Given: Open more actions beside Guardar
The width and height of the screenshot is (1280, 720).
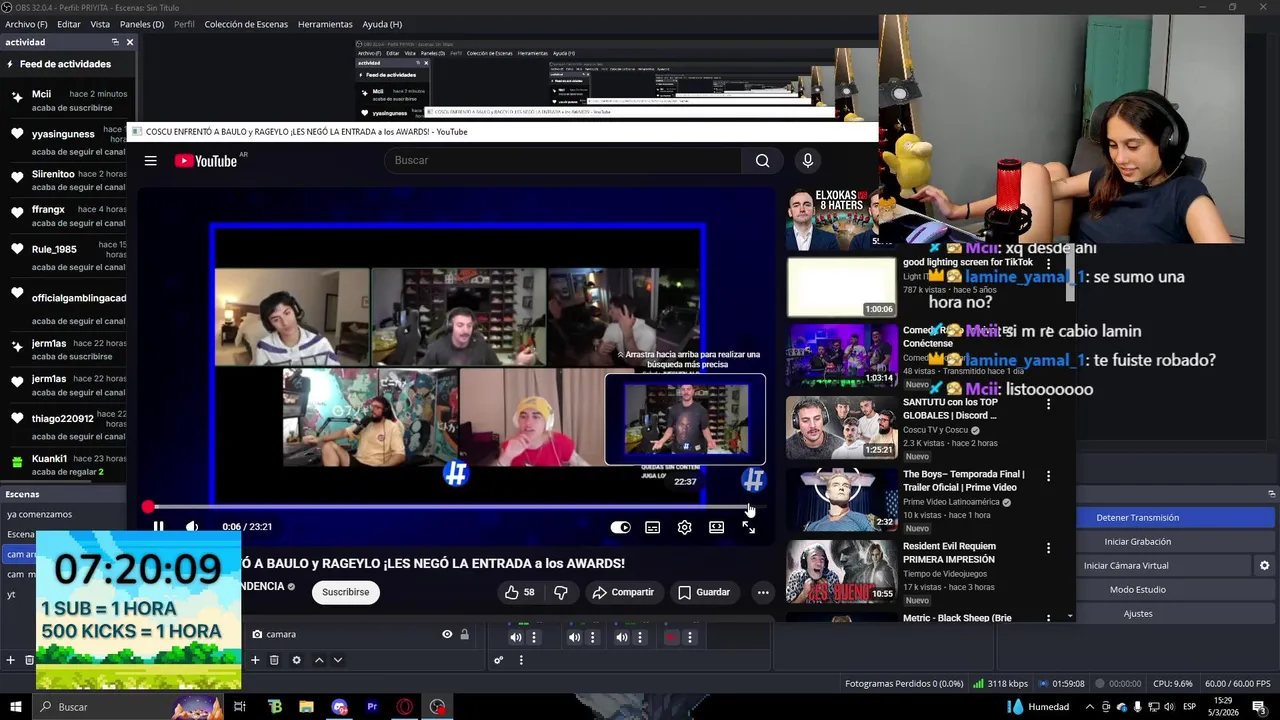Looking at the screenshot, I should tap(763, 592).
